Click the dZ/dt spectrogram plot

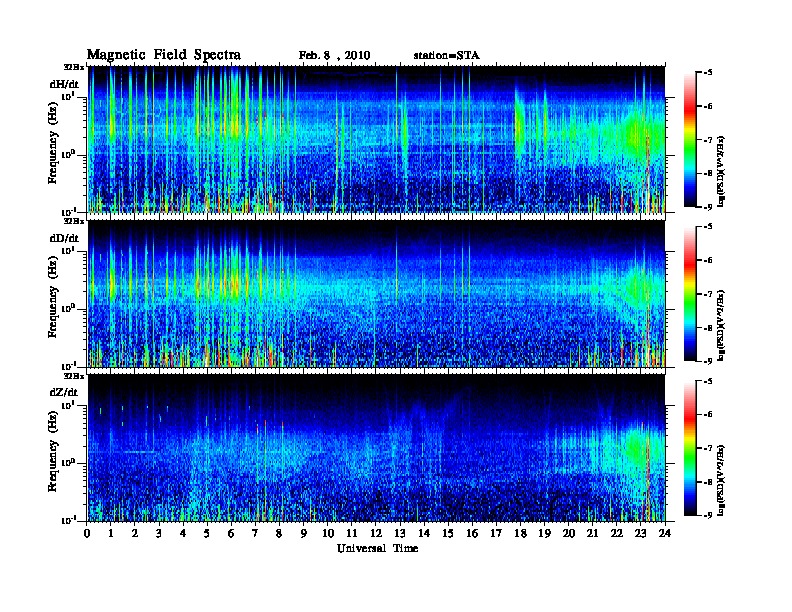coord(376,448)
